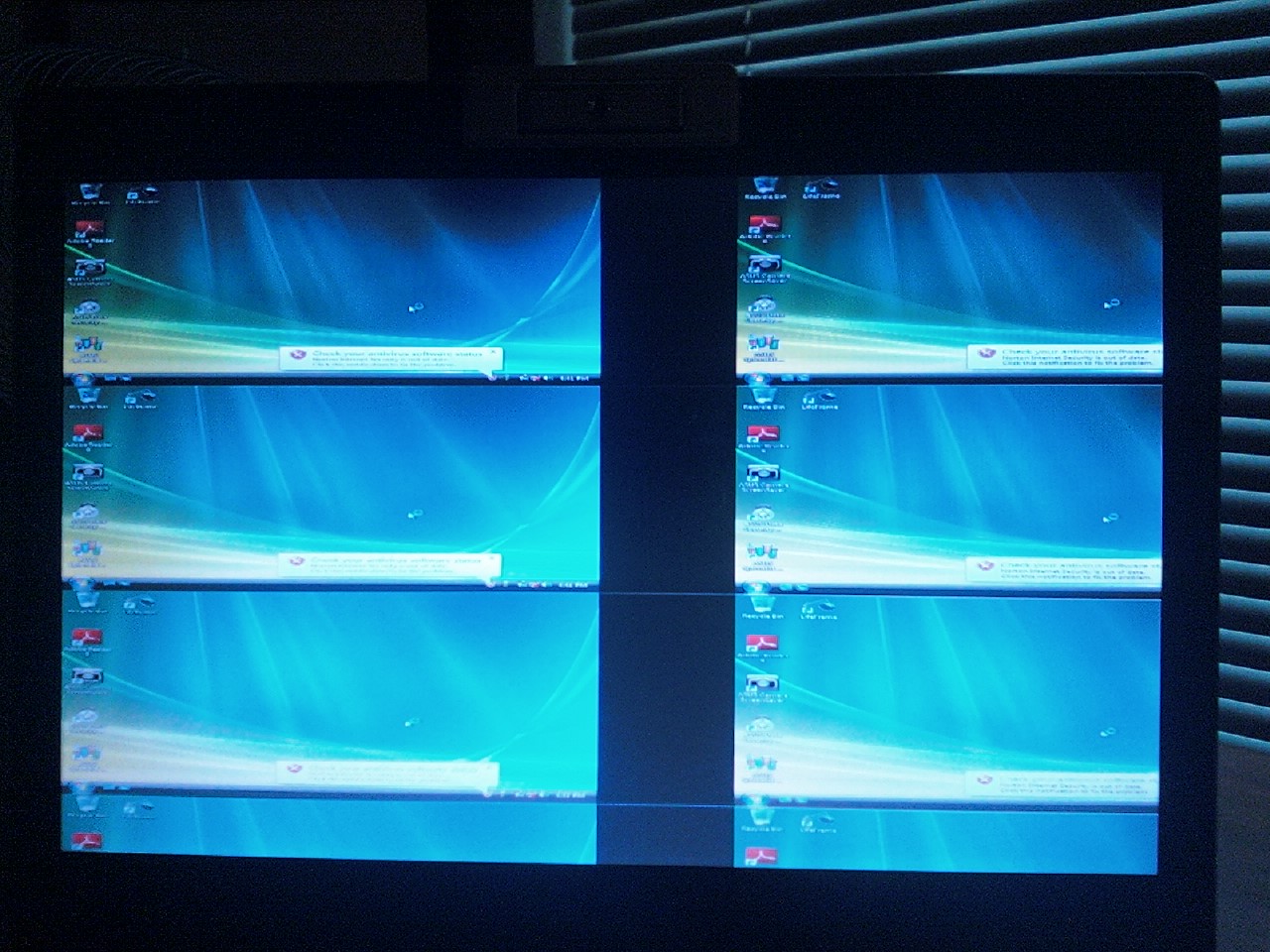The height and width of the screenshot is (952, 1270).
Task: Launch LifeFrame in the middle-right desktop copy
Action: coord(821,399)
